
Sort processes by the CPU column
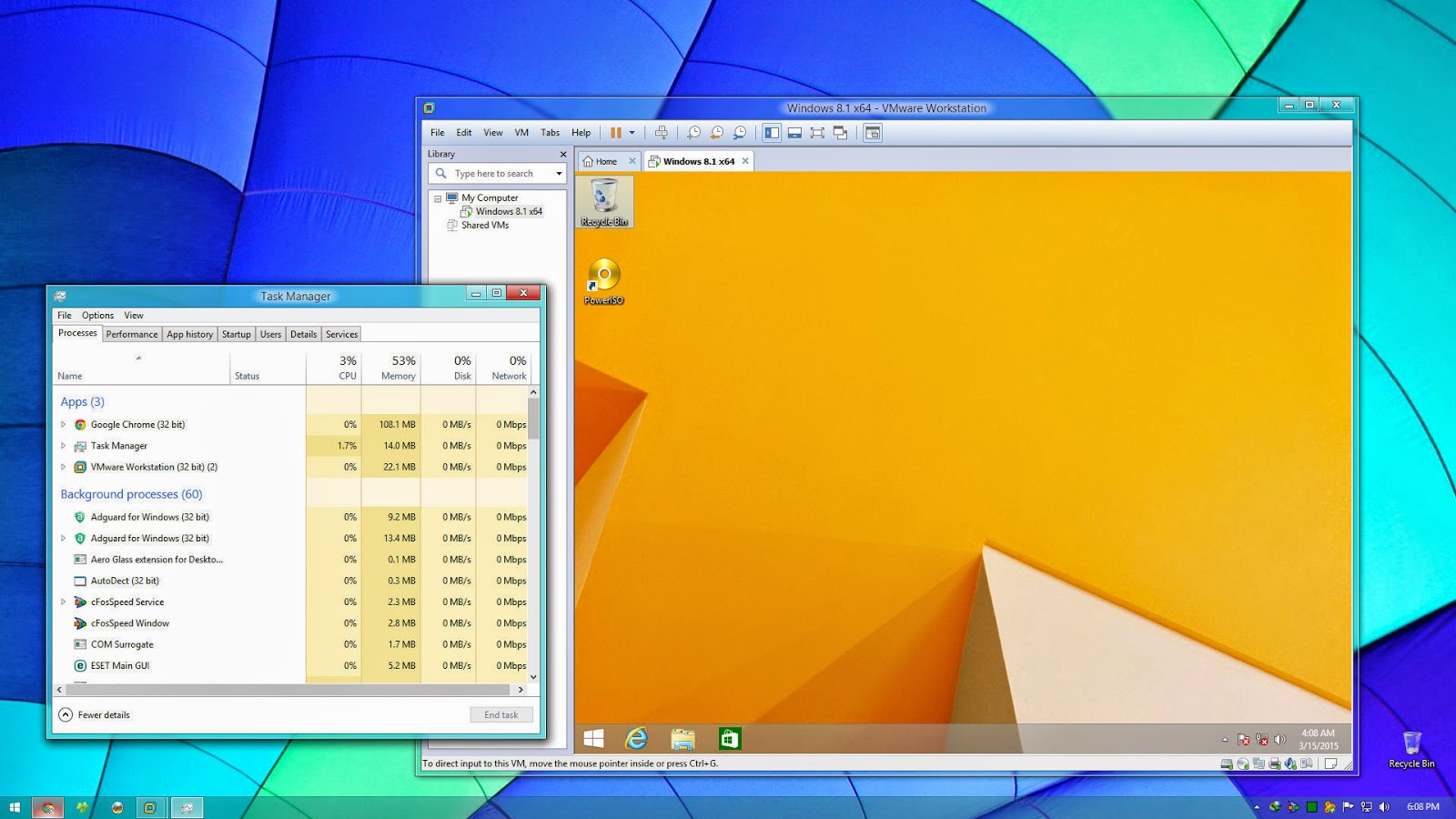pos(334,368)
